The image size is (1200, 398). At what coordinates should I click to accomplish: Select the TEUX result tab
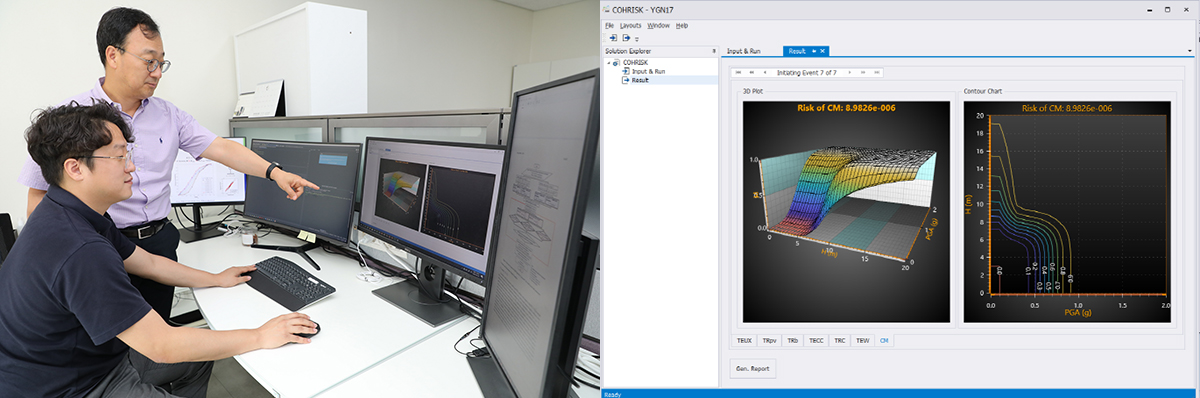(x=744, y=341)
